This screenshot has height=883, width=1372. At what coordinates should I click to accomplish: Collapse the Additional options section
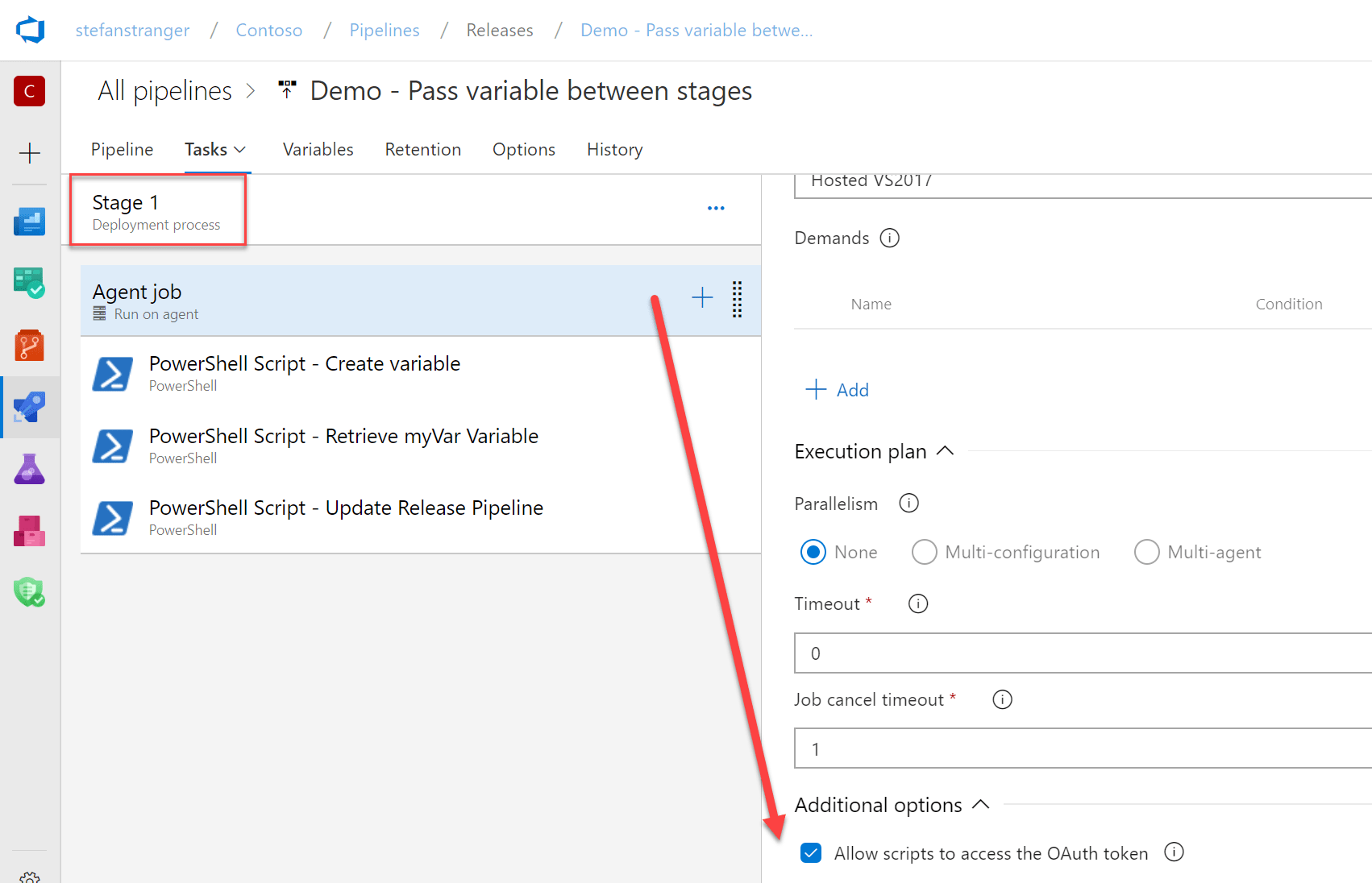pyautogui.click(x=981, y=804)
